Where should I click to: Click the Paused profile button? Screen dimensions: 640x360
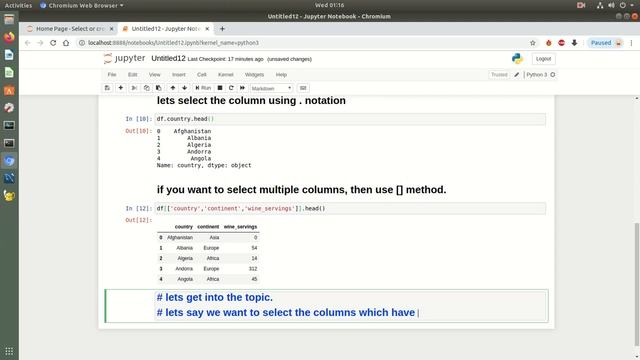point(606,43)
